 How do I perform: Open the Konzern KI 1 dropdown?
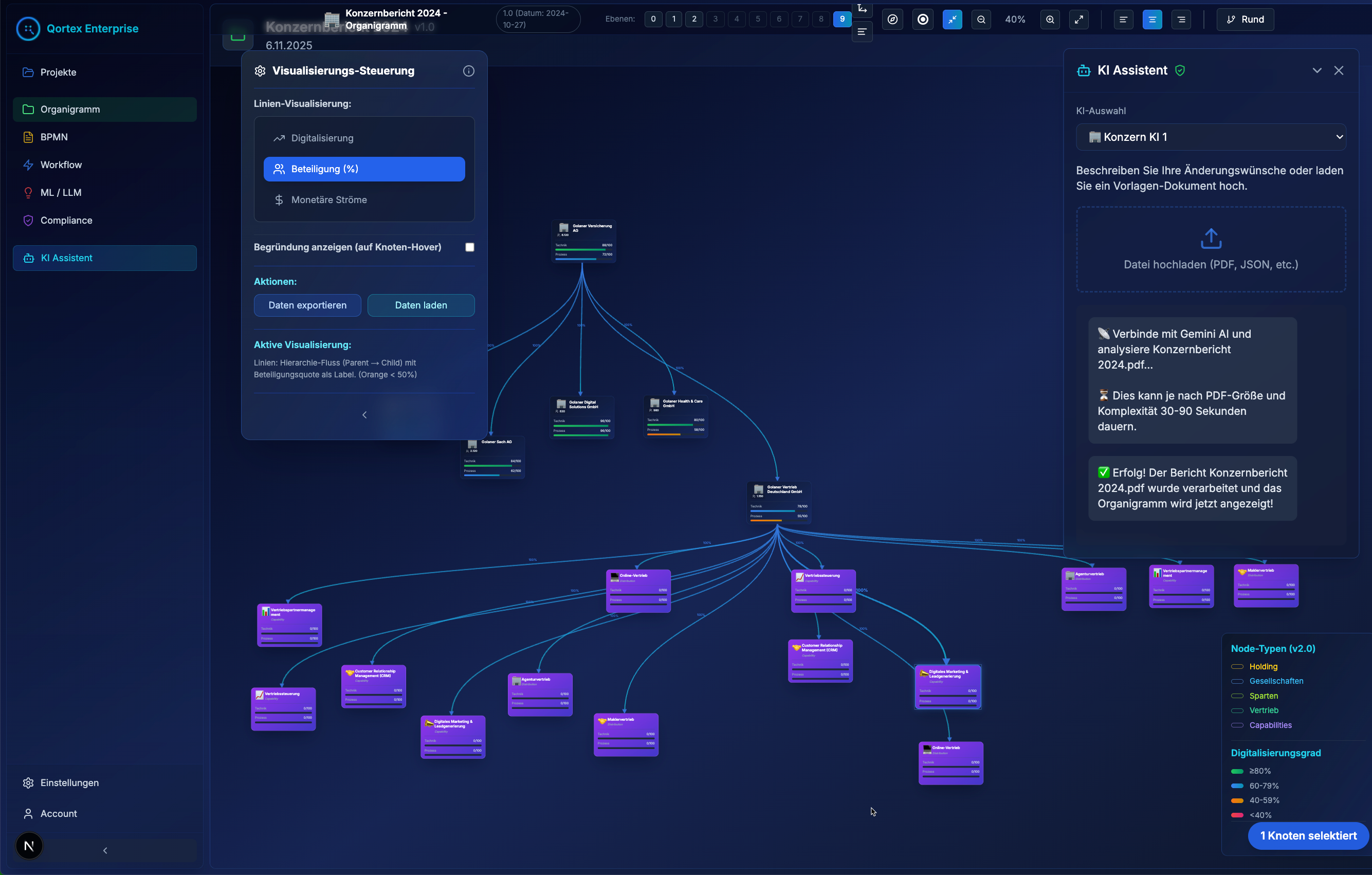pyautogui.click(x=1211, y=137)
